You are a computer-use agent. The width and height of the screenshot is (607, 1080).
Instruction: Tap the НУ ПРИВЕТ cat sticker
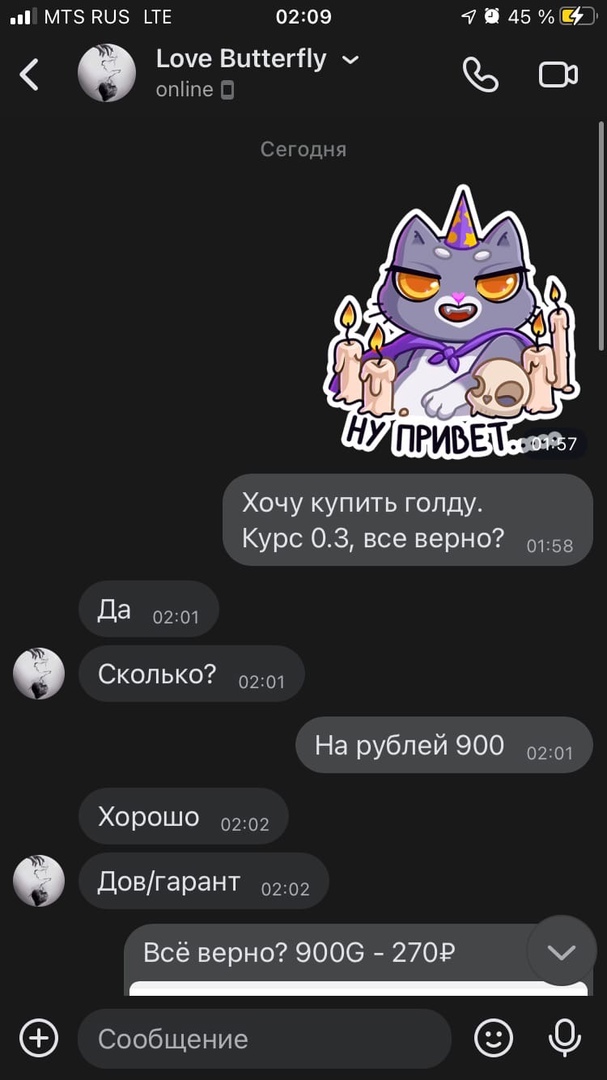tap(453, 322)
